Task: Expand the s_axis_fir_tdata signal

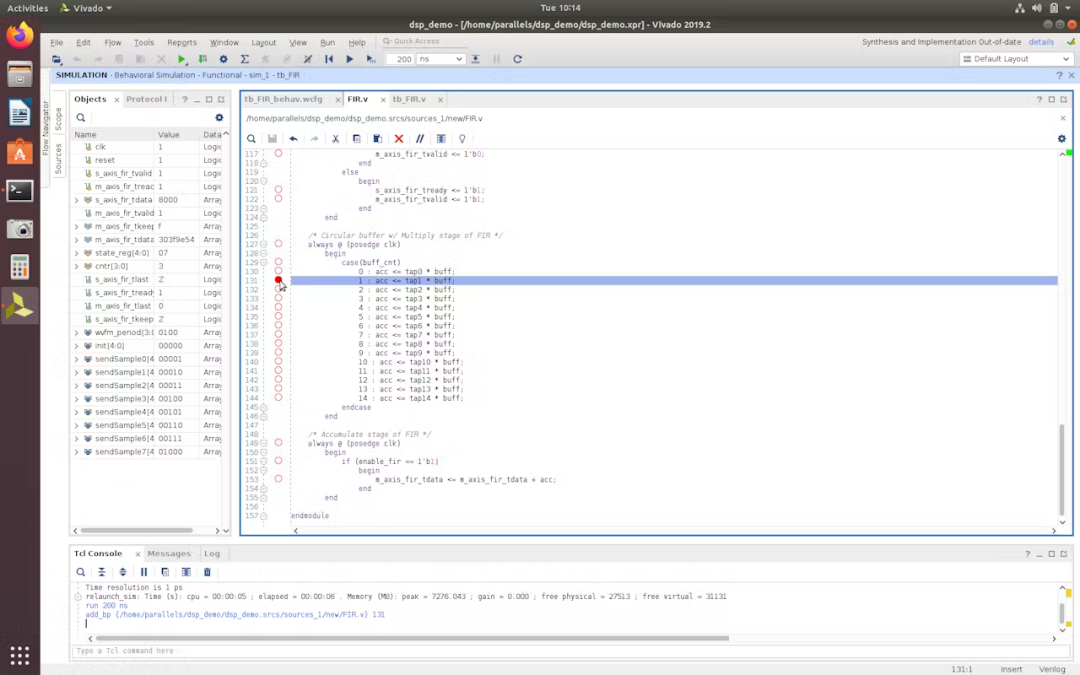Action: pyautogui.click(x=77, y=200)
